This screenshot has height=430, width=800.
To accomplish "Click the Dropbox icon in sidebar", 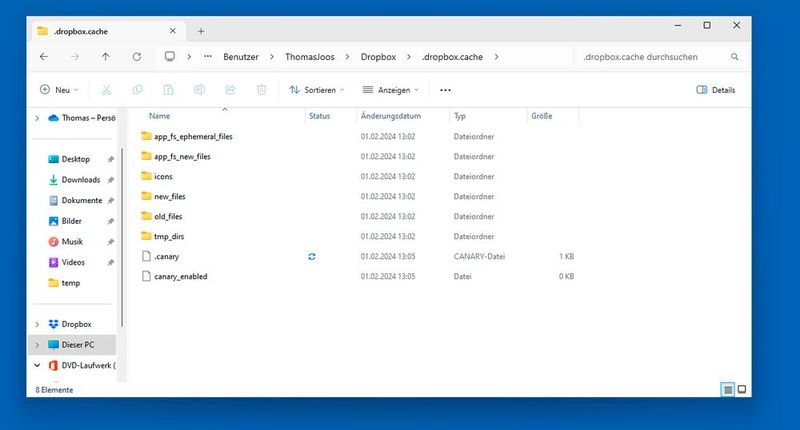I will pyautogui.click(x=54, y=324).
